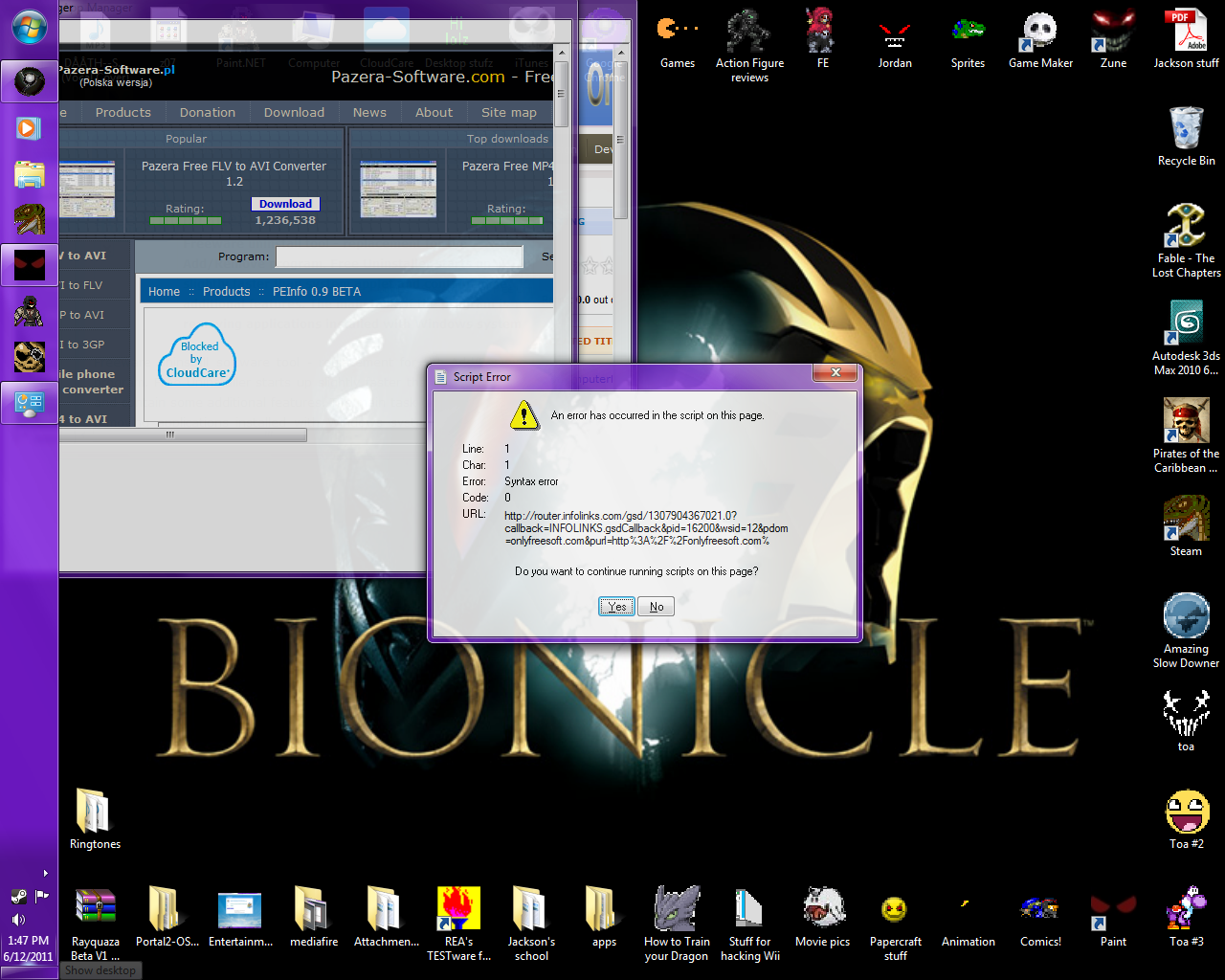Open the Windows Start orb
The width and height of the screenshot is (1225, 980).
[x=29, y=27]
